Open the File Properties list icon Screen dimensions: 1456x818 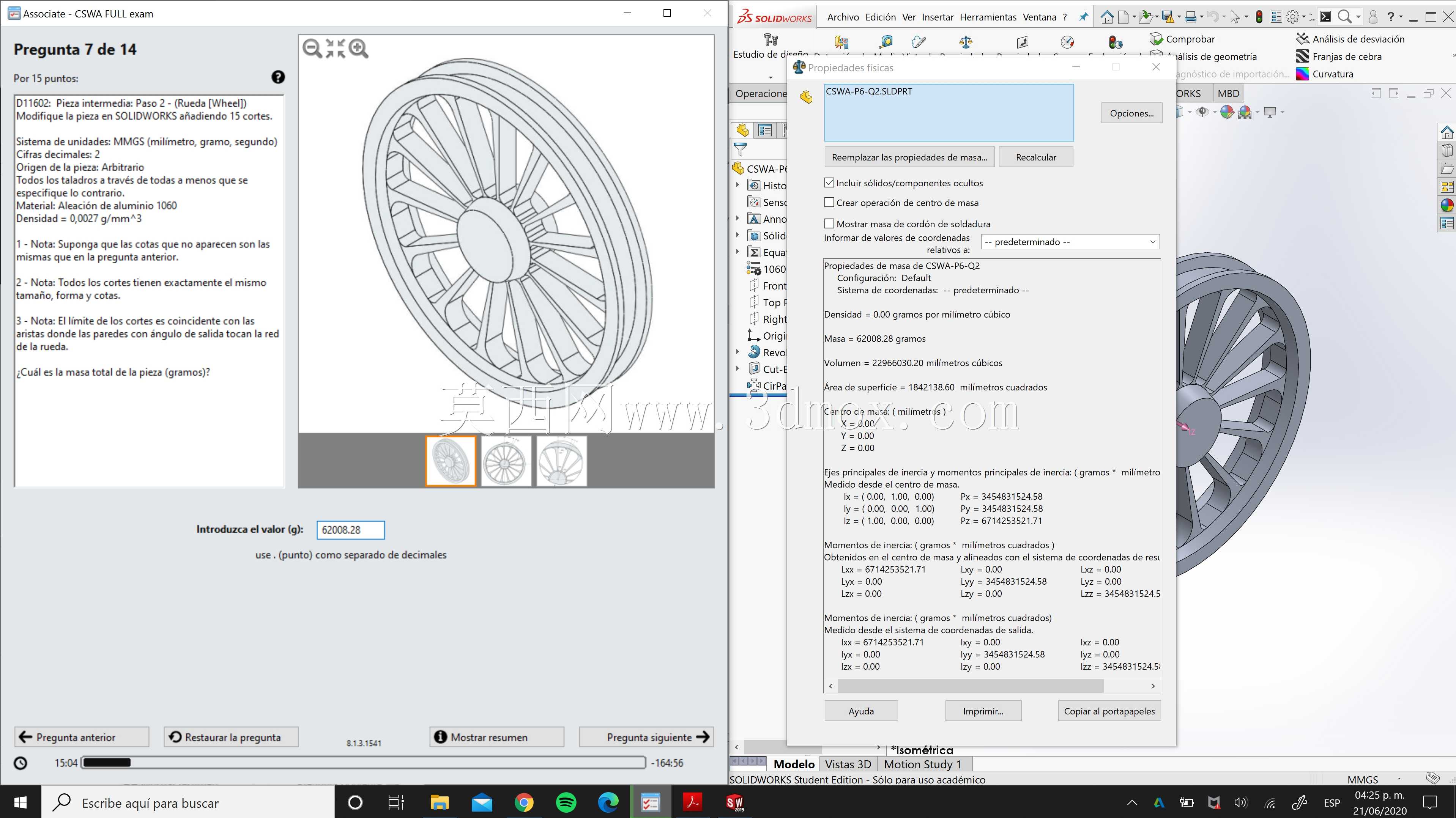[x=1276, y=17]
